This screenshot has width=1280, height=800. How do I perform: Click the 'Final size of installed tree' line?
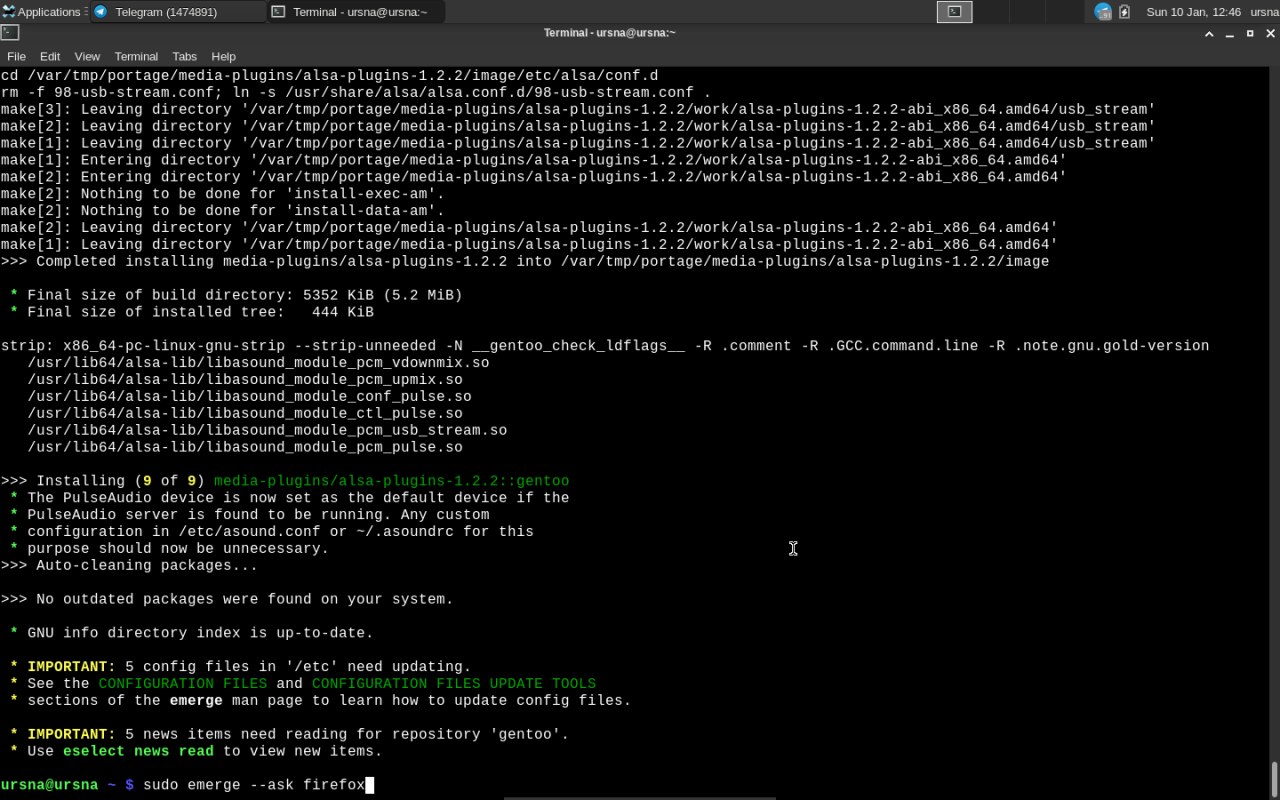pyautogui.click(x=192, y=312)
